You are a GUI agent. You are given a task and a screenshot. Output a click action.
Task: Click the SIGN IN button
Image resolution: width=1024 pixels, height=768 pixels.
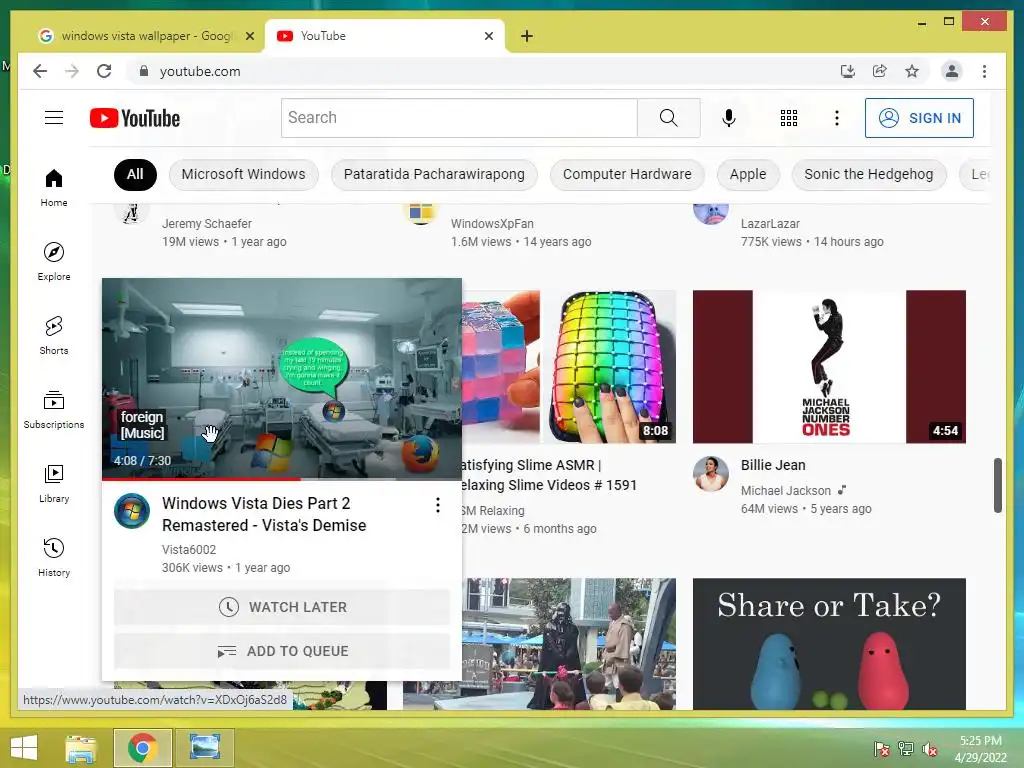(919, 118)
